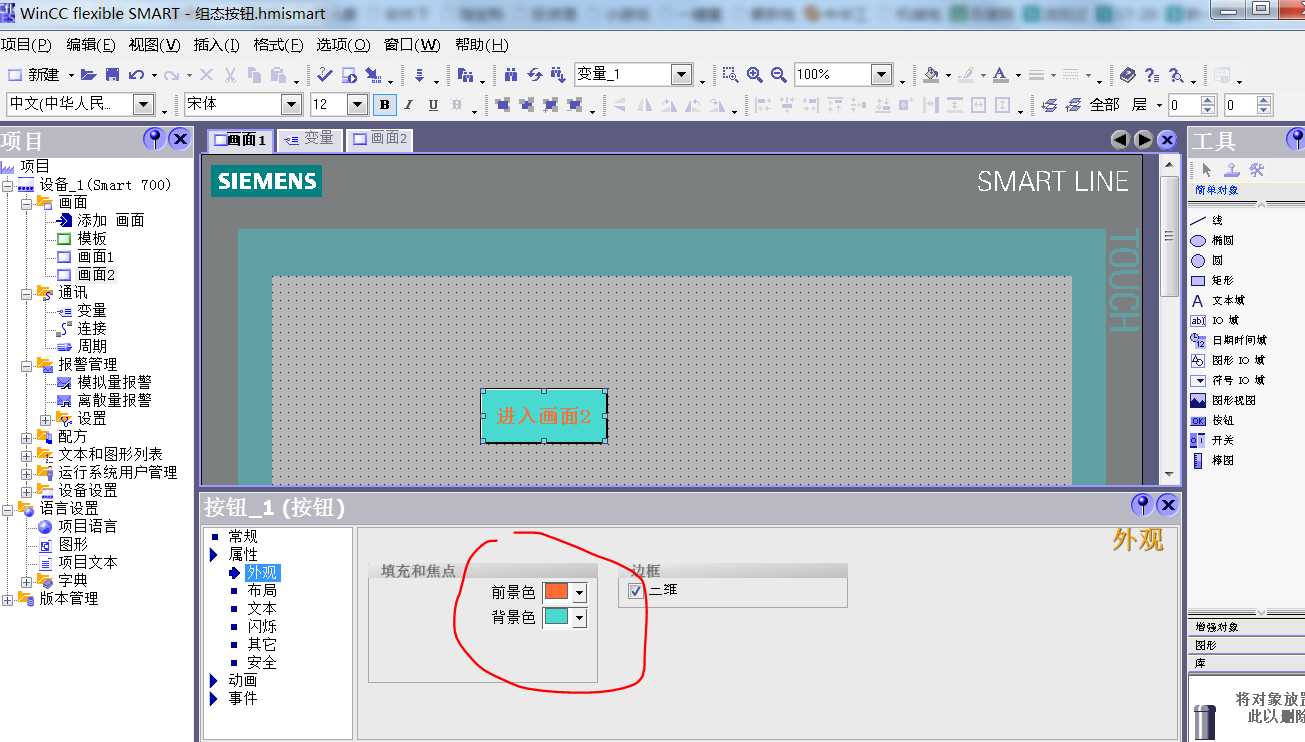Click the 新建 new button
Viewport: 1305px width, 742px height.
tap(34, 75)
